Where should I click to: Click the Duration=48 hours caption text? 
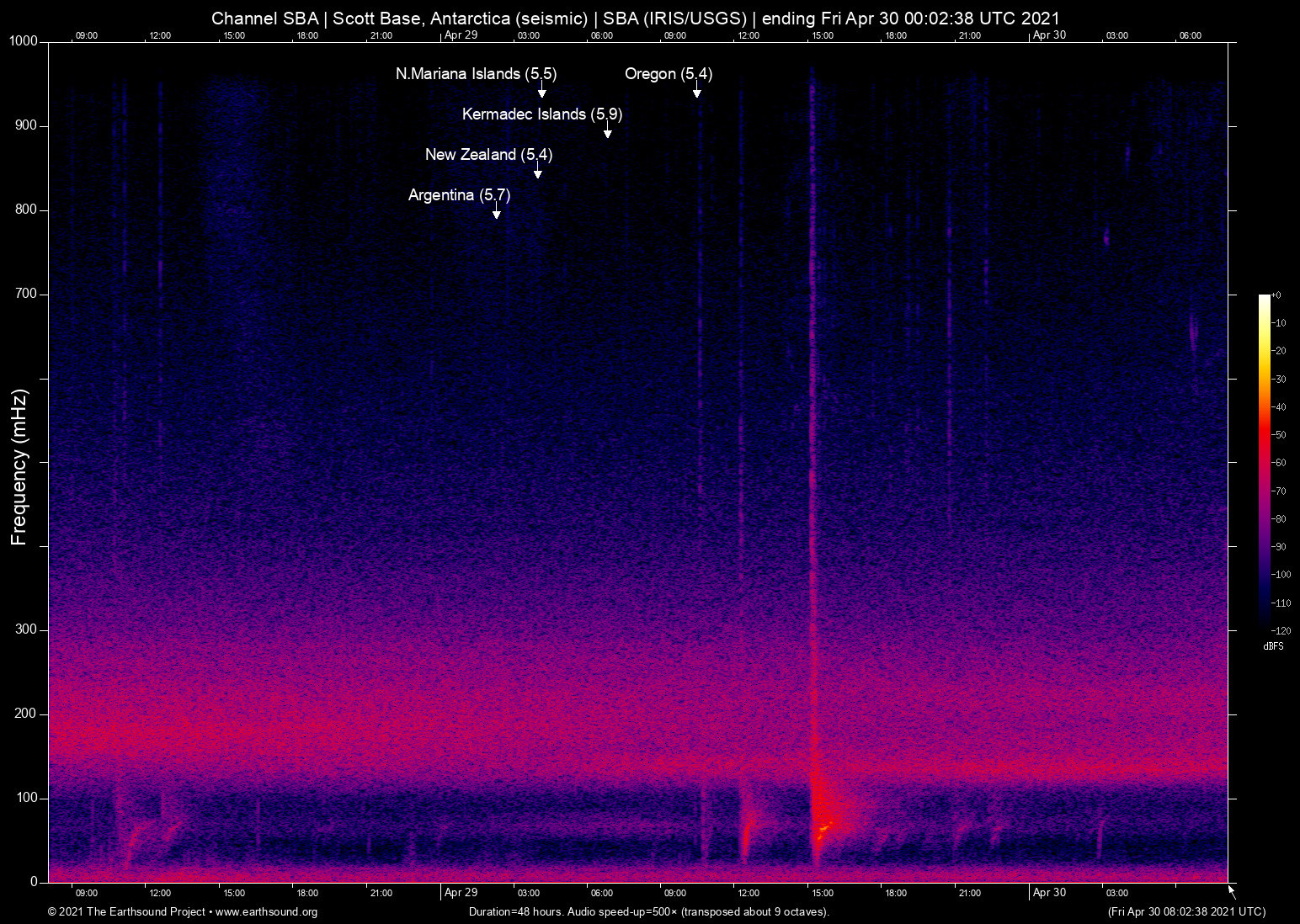[648, 912]
